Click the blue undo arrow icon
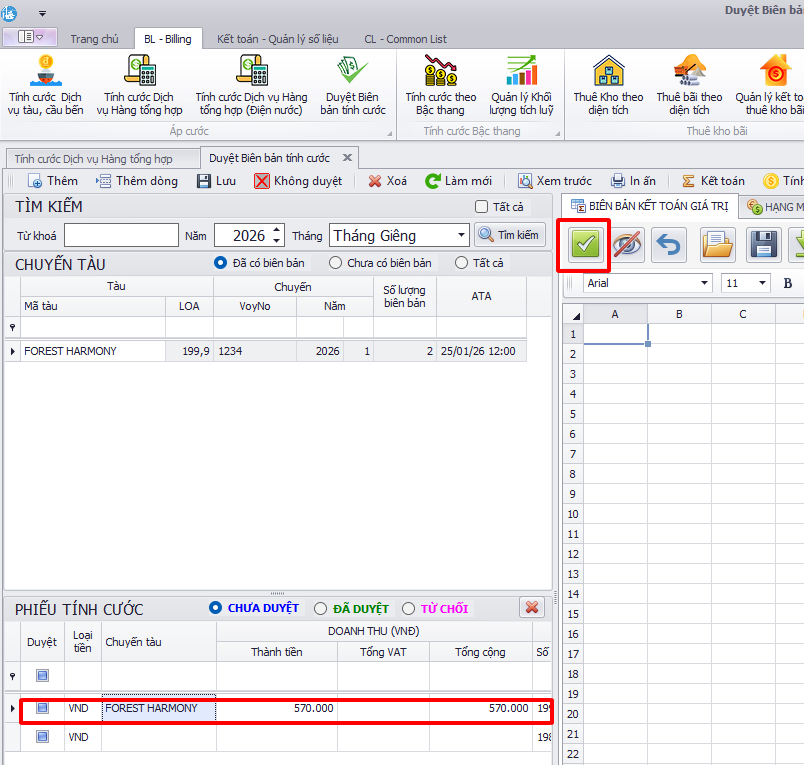This screenshot has height=765, width=804. tap(669, 246)
